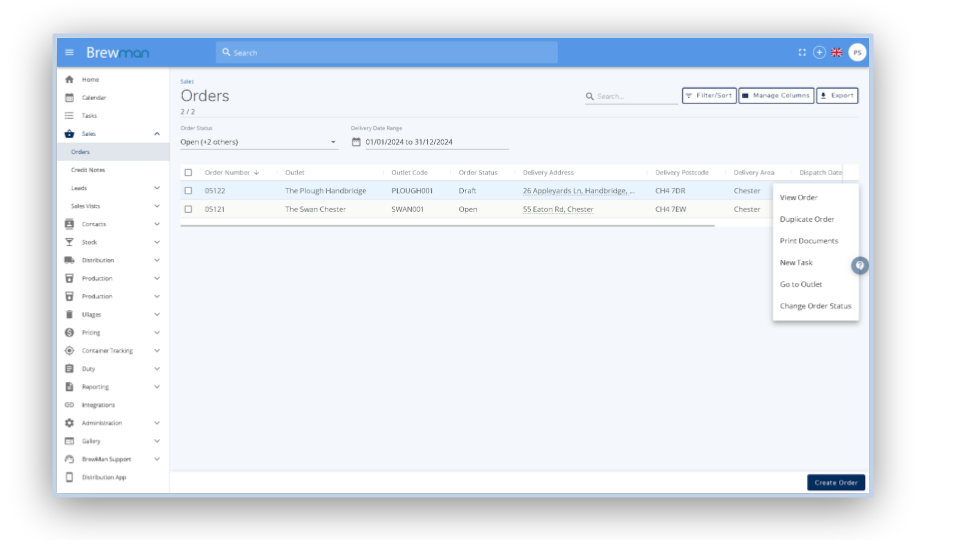The height and width of the screenshot is (540, 960).
Task: Tick the select-all orders checkbox
Action: tap(188, 173)
